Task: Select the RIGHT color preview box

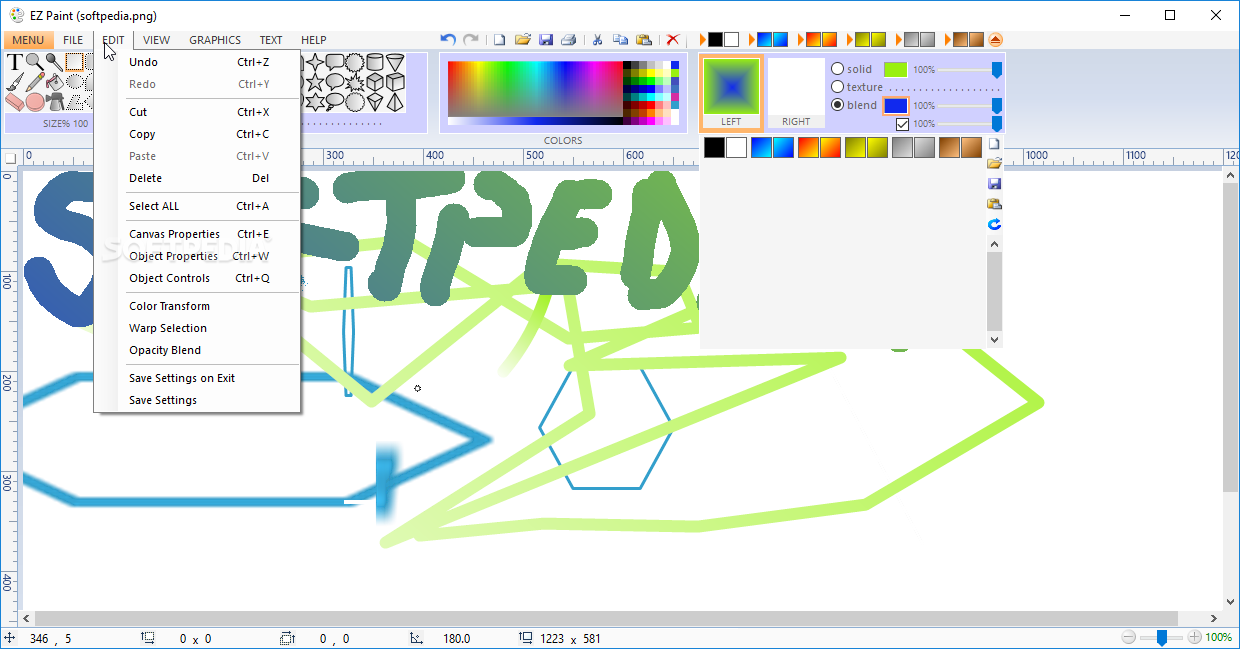Action: click(796, 92)
